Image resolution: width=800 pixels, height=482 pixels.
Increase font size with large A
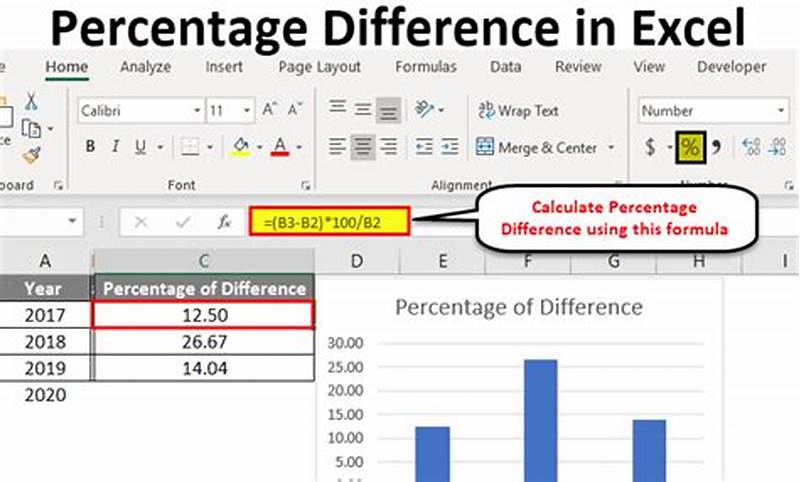click(x=269, y=110)
